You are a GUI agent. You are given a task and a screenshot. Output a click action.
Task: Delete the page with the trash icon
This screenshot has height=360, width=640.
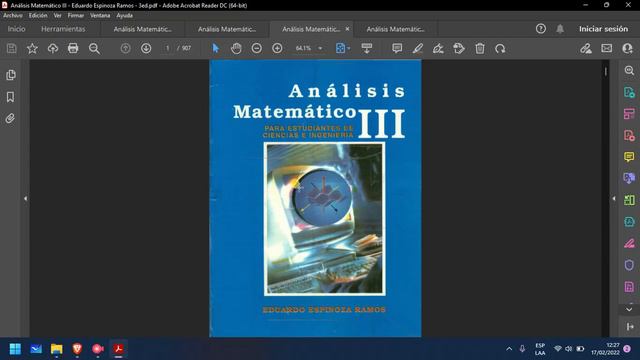click(x=480, y=48)
